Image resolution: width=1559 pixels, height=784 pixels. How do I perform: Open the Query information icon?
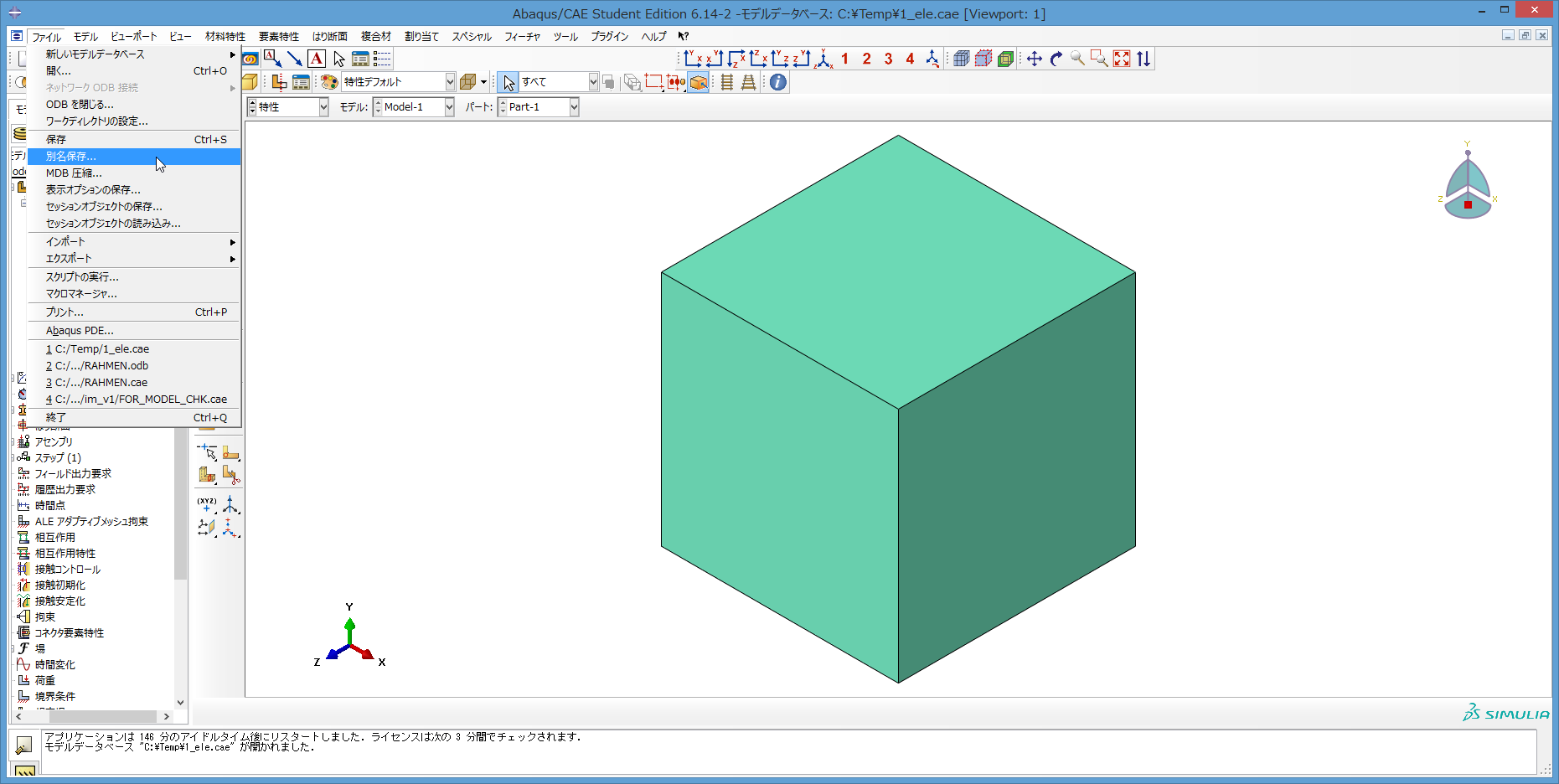pos(778,82)
